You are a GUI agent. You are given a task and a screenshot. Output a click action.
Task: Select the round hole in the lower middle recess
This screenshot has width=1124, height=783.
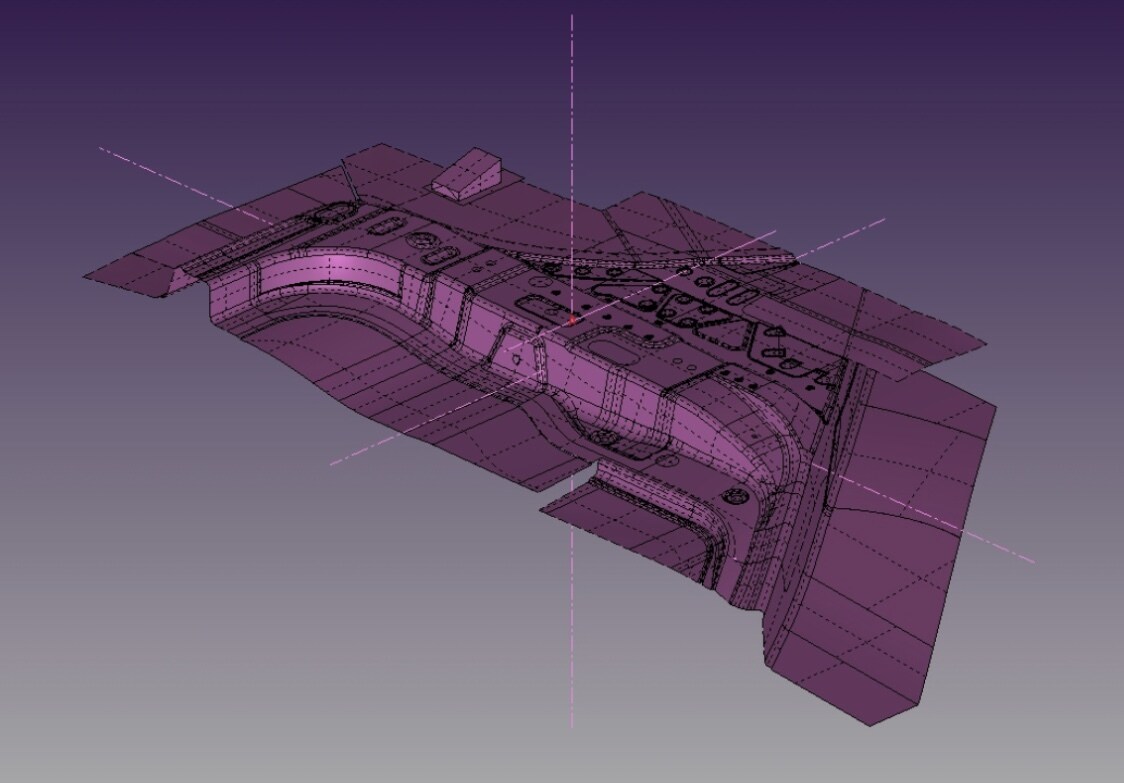coord(604,437)
